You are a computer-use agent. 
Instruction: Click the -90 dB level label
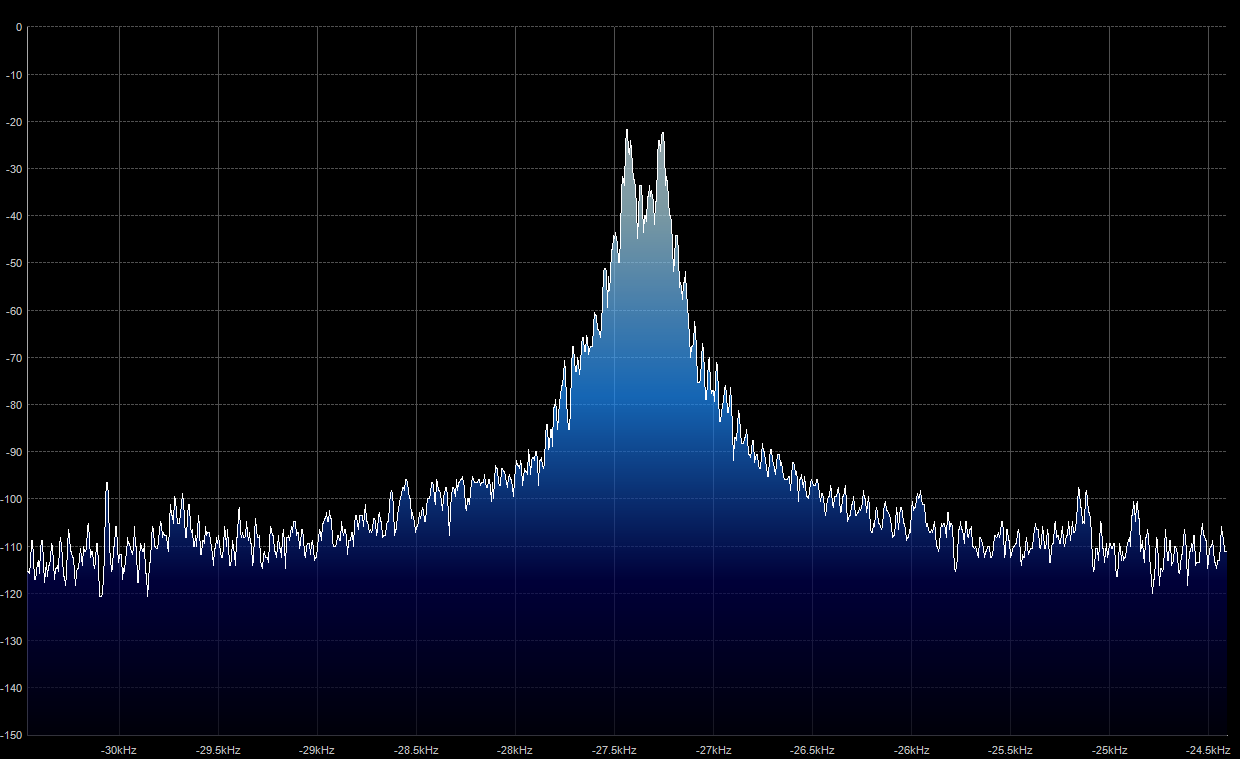click(x=15, y=452)
